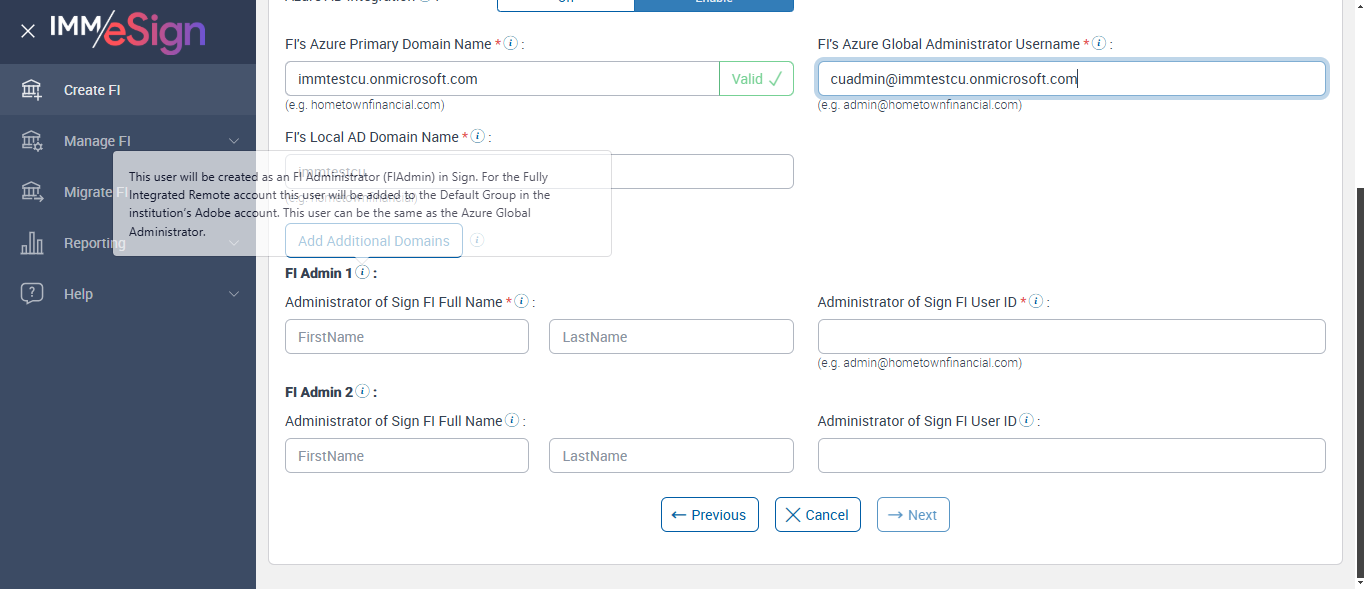Image resolution: width=1366 pixels, height=589 pixels.
Task: Click the Help question bubble icon
Action: point(32,294)
